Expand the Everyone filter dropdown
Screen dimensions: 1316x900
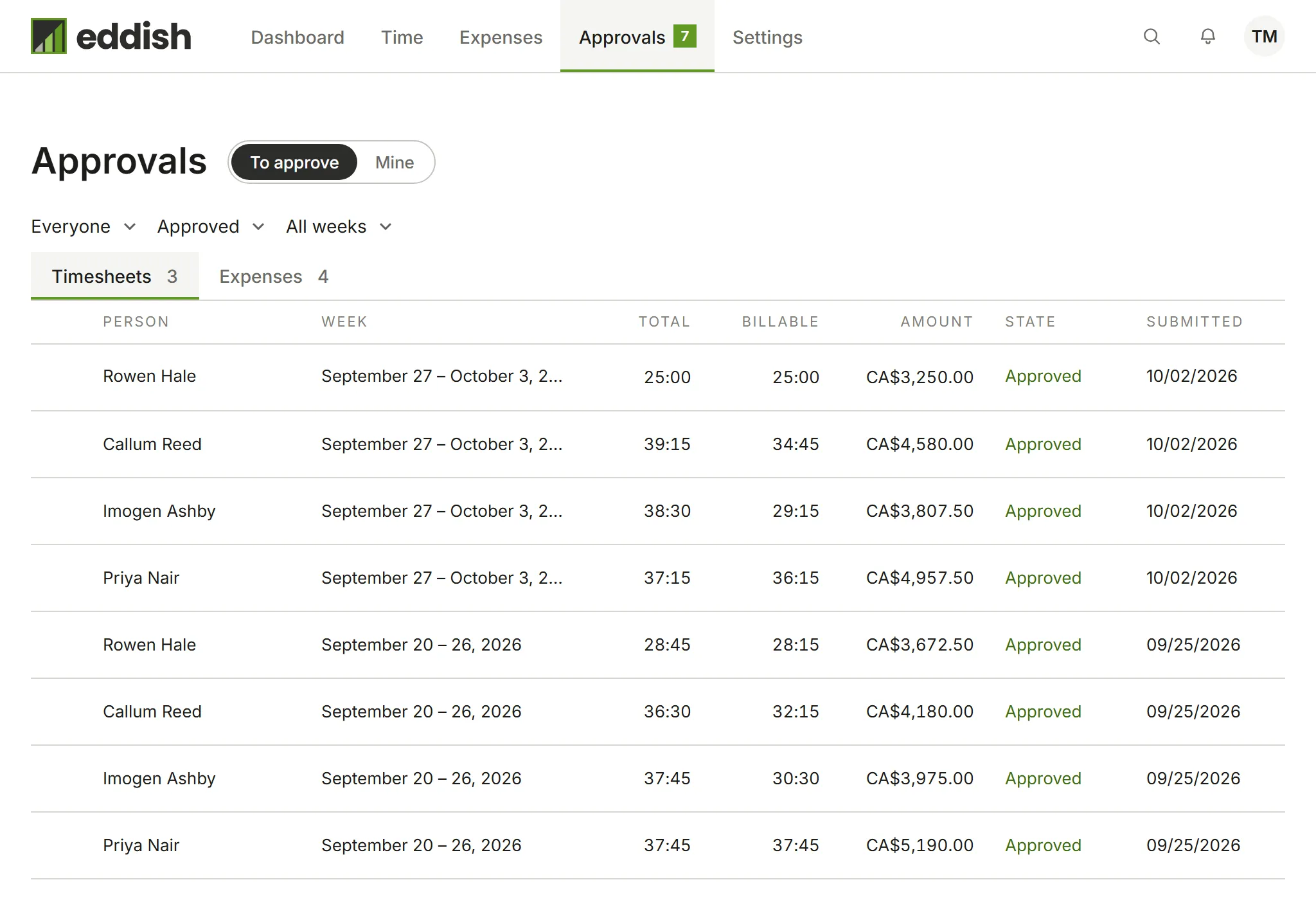[84, 226]
